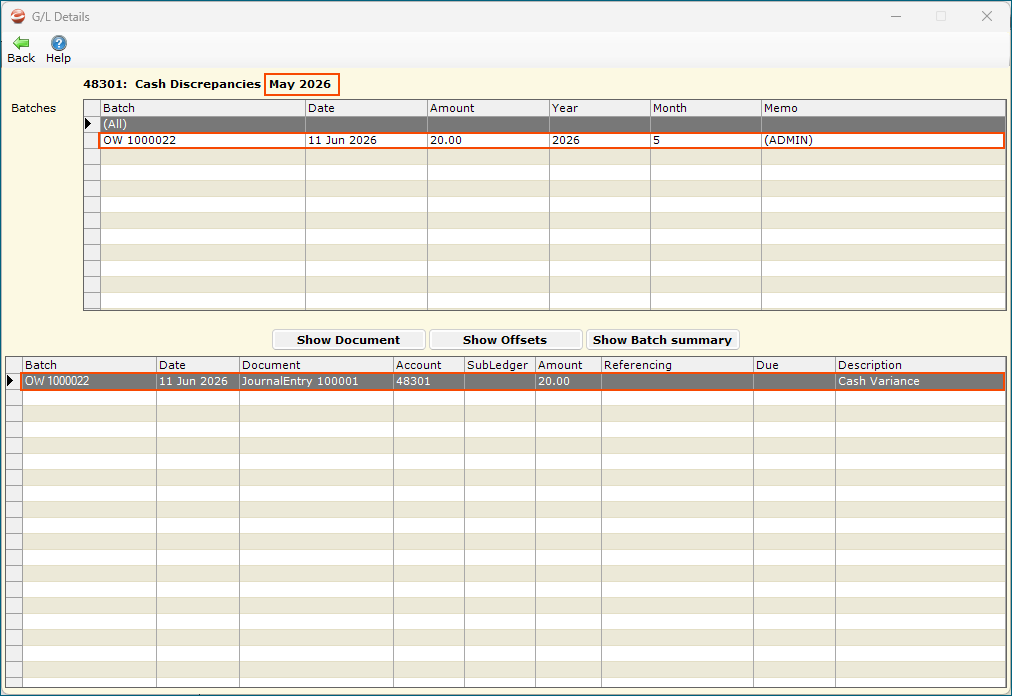
Task: Click the Year cell showing 2026
Action: pyautogui.click(x=599, y=140)
